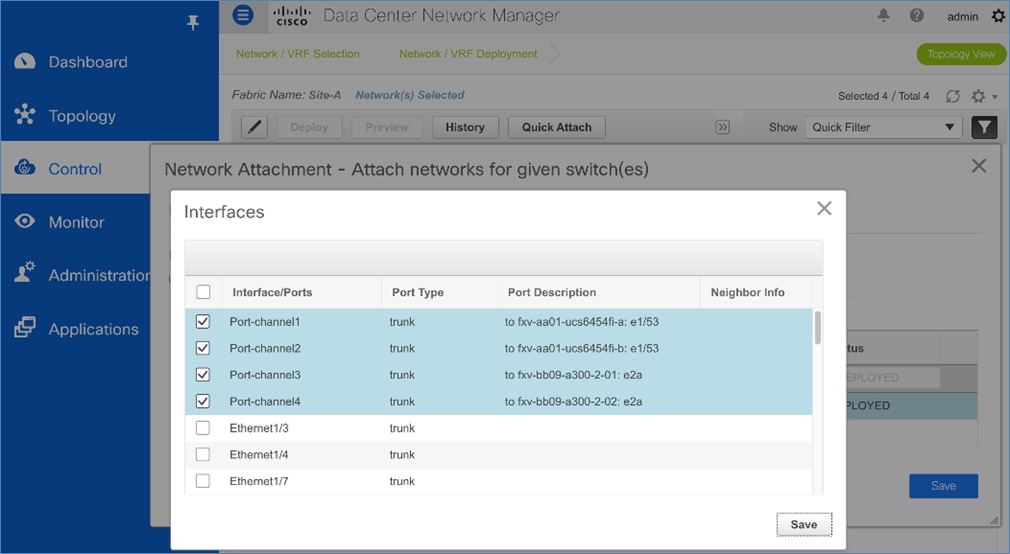
Task: Click the pencil edit icon
Action: 254,127
